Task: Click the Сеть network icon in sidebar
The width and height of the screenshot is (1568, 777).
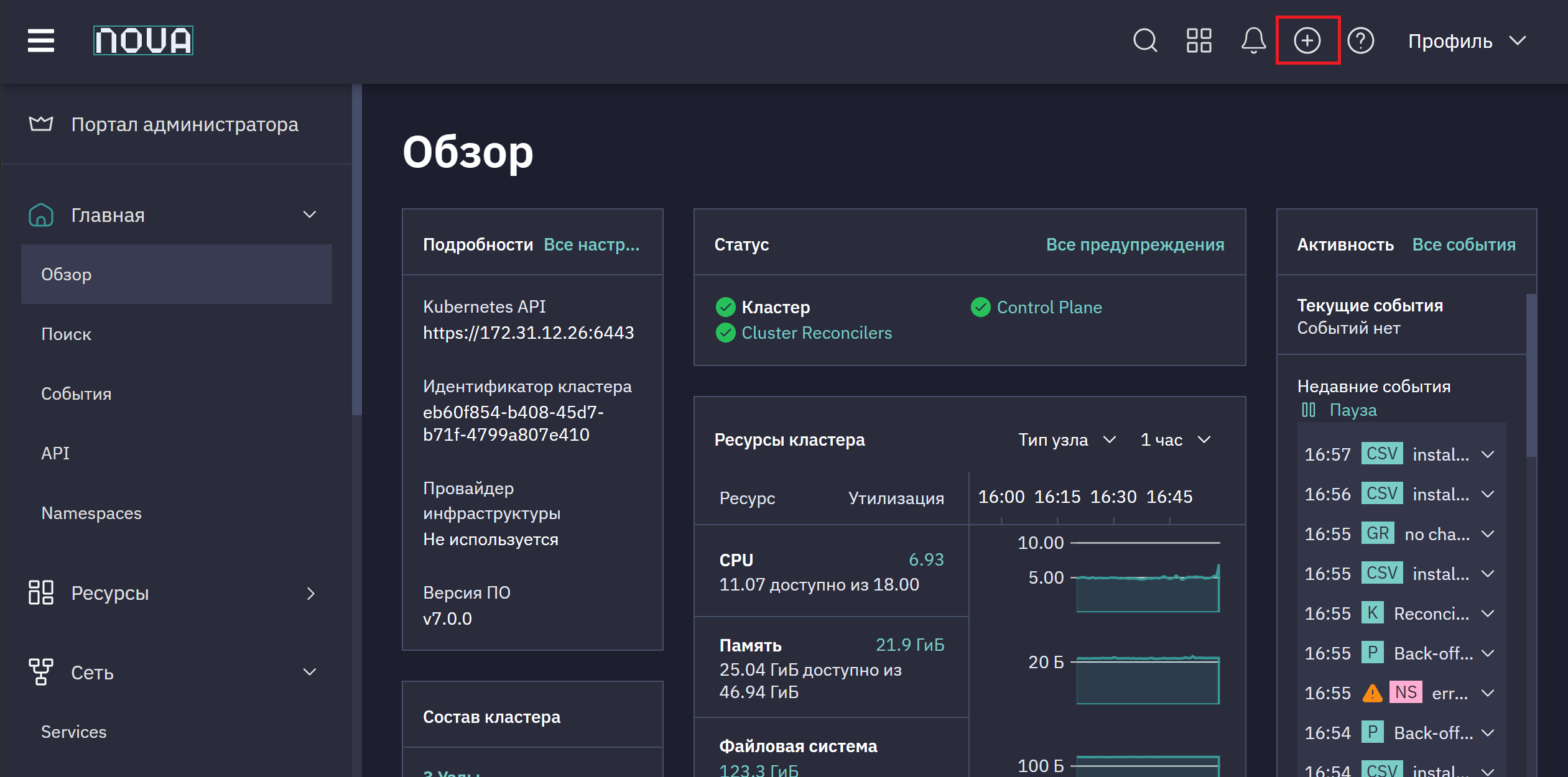Action: tap(41, 672)
